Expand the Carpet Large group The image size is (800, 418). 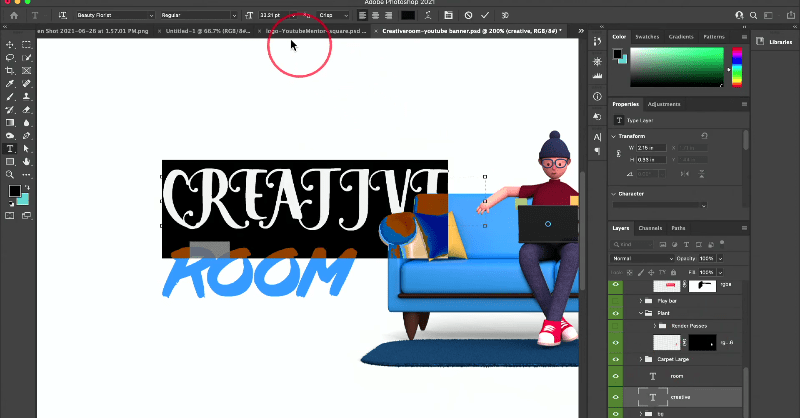pos(641,359)
